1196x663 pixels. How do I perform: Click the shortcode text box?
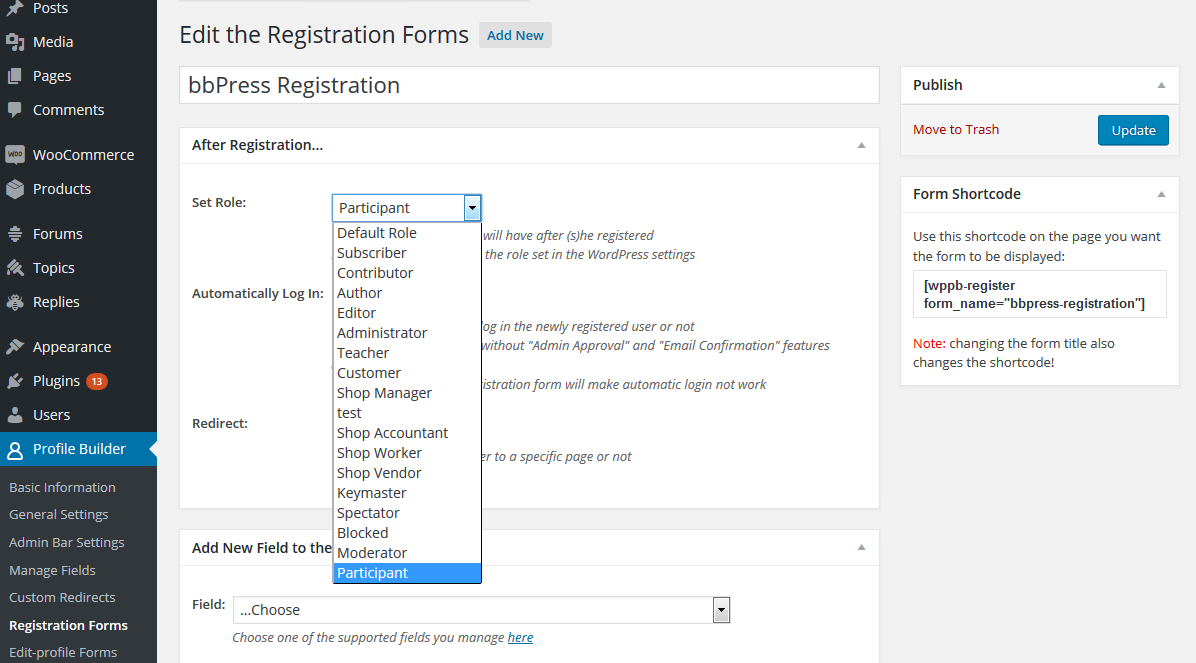point(1039,294)
